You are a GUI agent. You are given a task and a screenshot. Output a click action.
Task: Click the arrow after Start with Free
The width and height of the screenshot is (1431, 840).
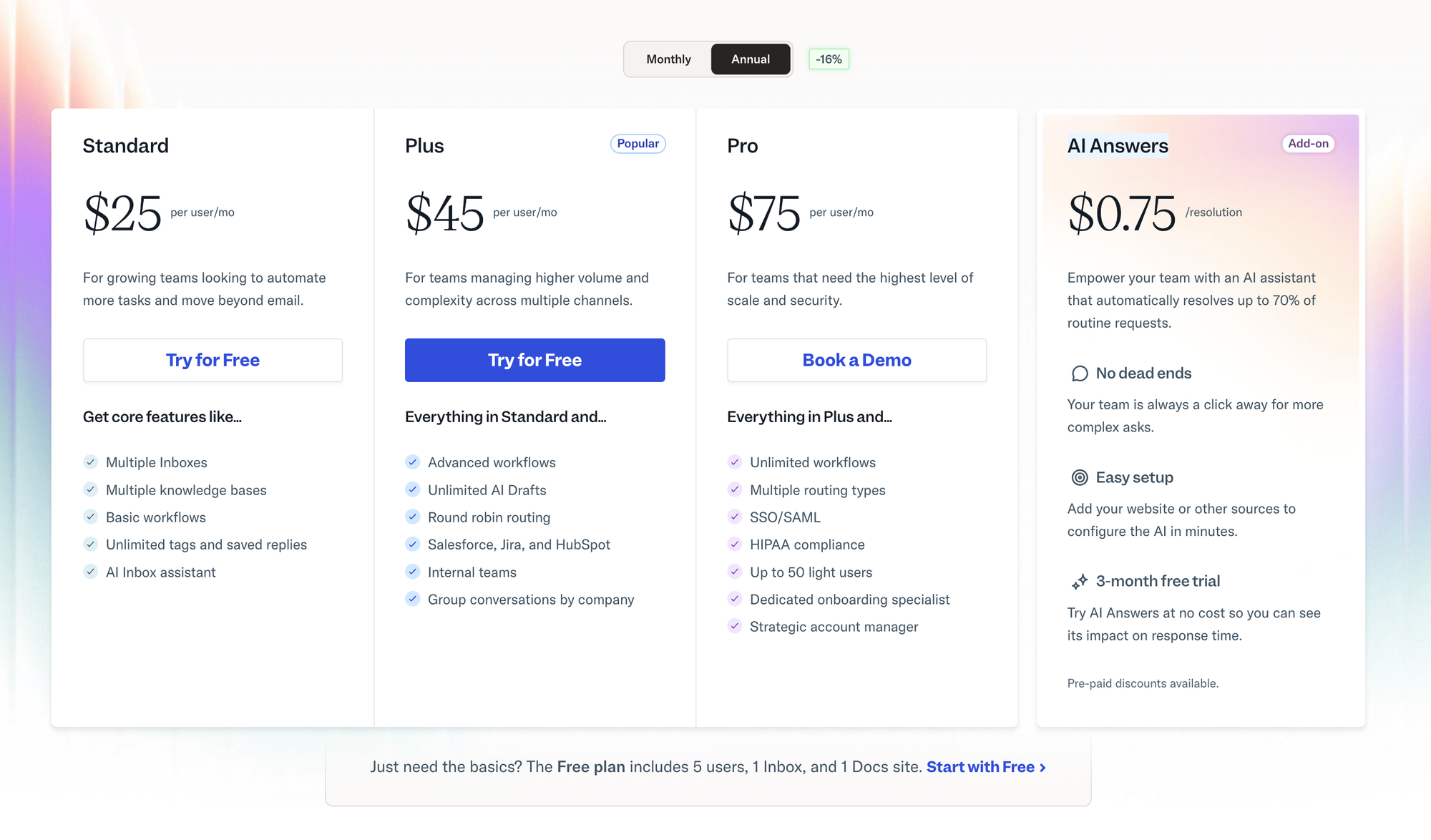(x=1042, y=766)
